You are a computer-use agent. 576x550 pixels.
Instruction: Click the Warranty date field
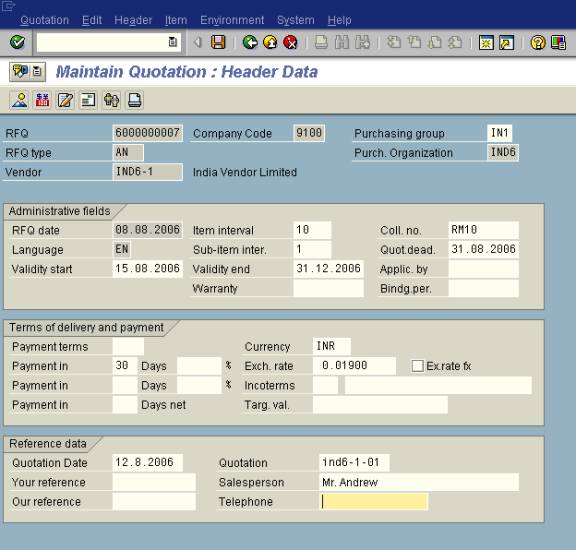328,288
